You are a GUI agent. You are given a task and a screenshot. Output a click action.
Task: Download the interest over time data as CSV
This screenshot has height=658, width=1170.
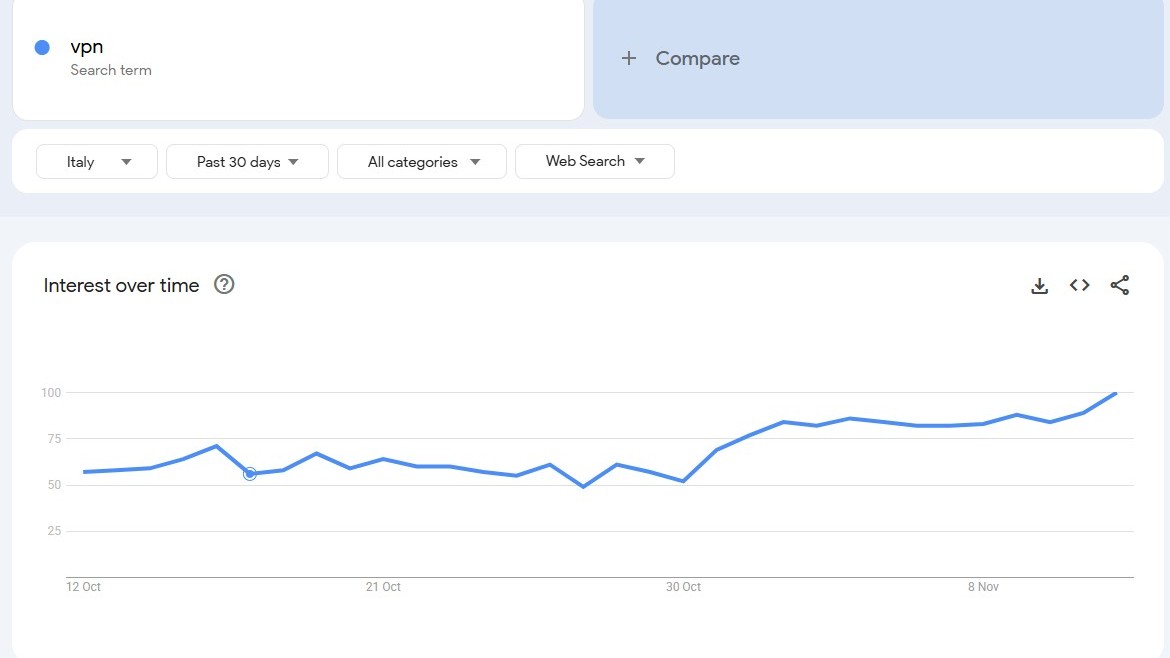pyautogui.click(x=1039, y=285)
